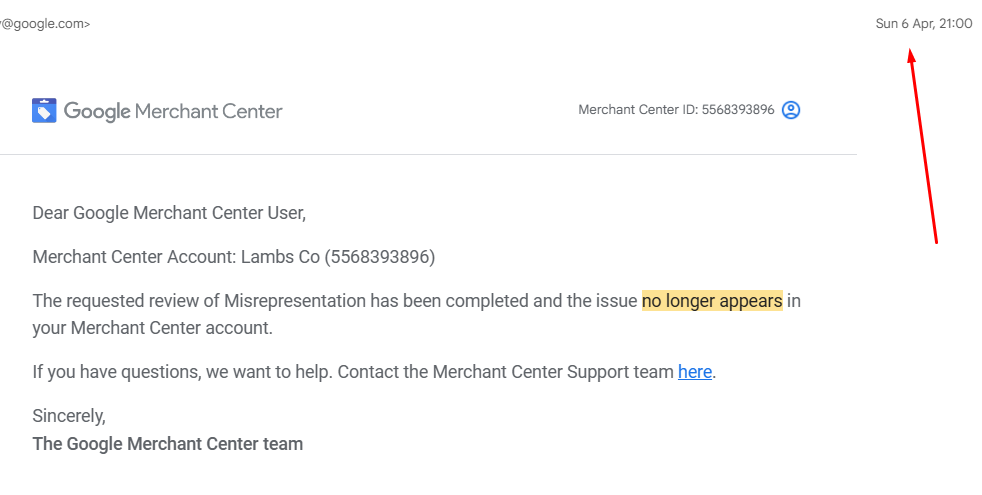Click the bold "The Google Merchant Center team" signature
Image resolution: width=982 pixels, height=495 pixels.
(x=167, y=443)
